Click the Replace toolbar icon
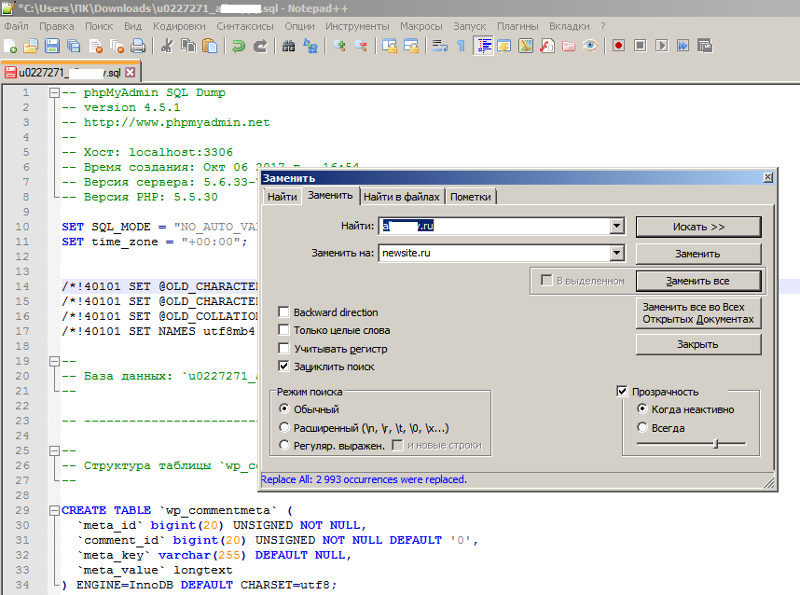 click(310, 46)
